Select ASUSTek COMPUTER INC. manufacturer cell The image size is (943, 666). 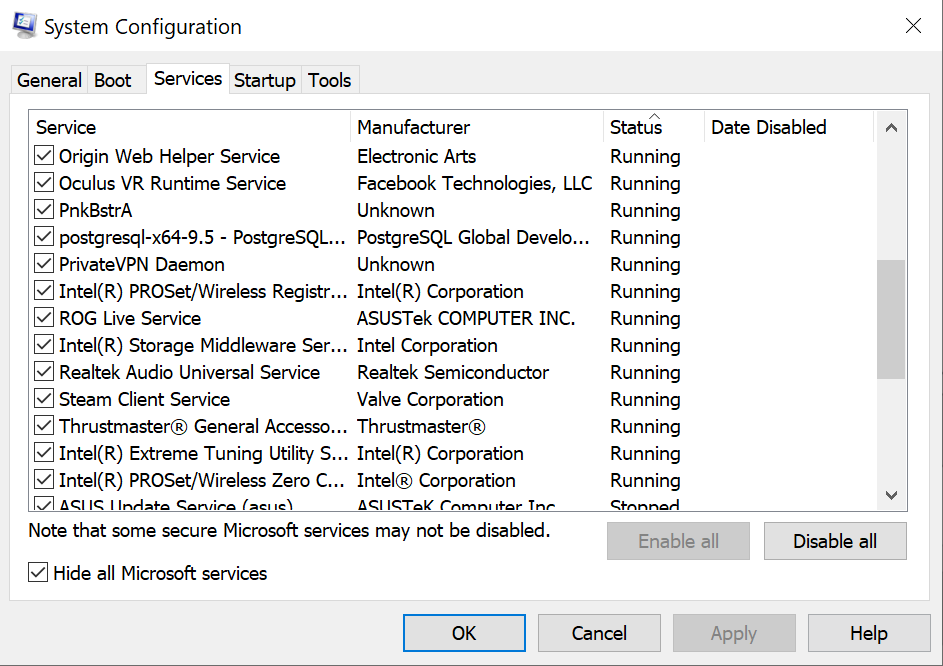point(466,318)
